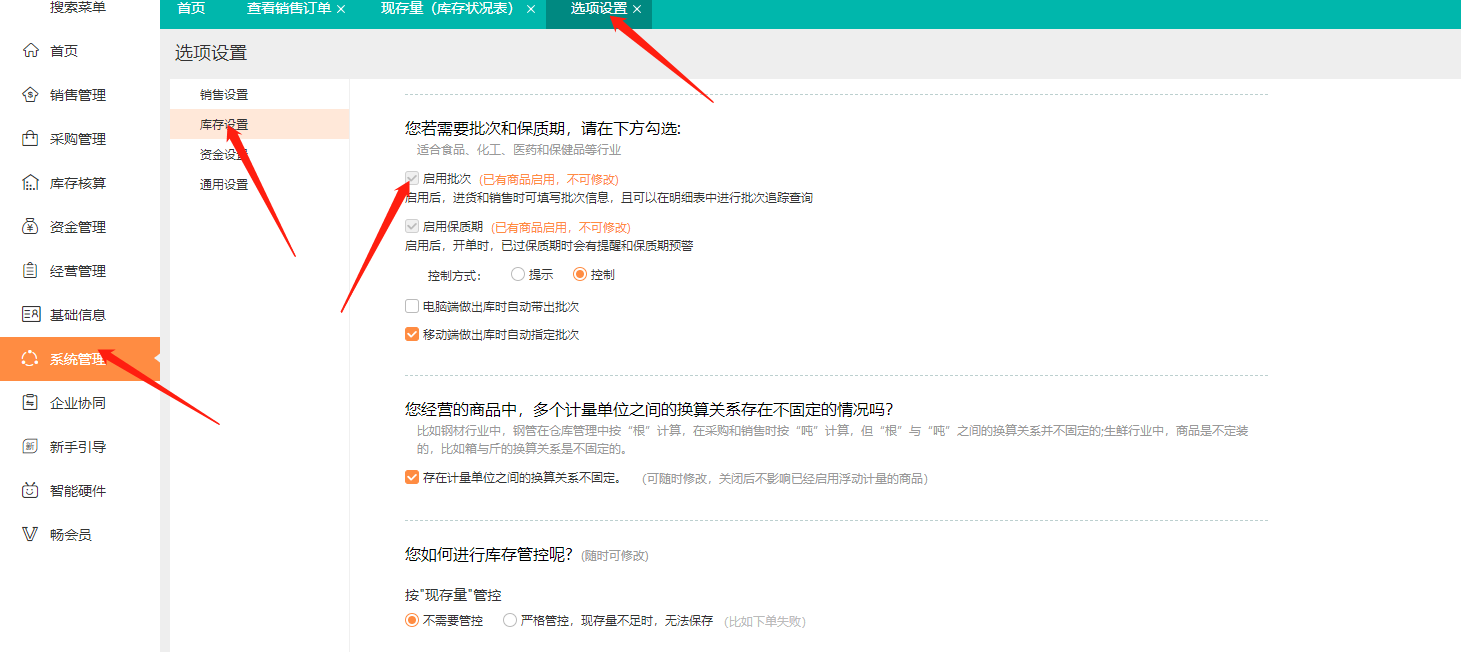This screenshot has width=1461, height=652.
Task: Open 资金设置 settings section
Action: coord(224,155)
